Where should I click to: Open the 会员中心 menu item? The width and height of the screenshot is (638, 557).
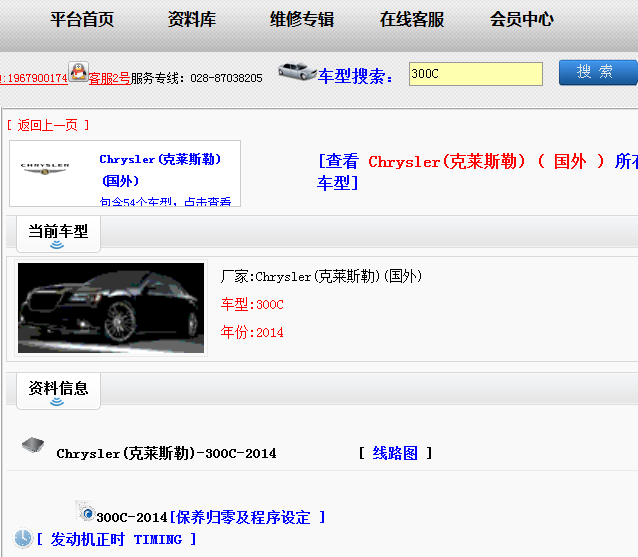(522, 20)
